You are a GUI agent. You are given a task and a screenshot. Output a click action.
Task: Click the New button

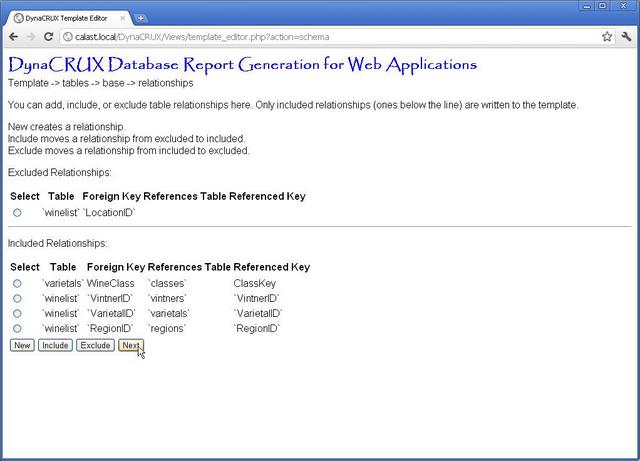click(22, 345)
